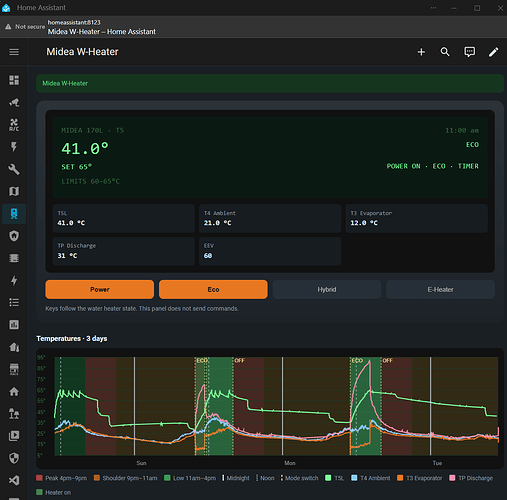Open the shield-home security sidebar icon
Viewport: 507px width, 500px height.
point(14,236)
